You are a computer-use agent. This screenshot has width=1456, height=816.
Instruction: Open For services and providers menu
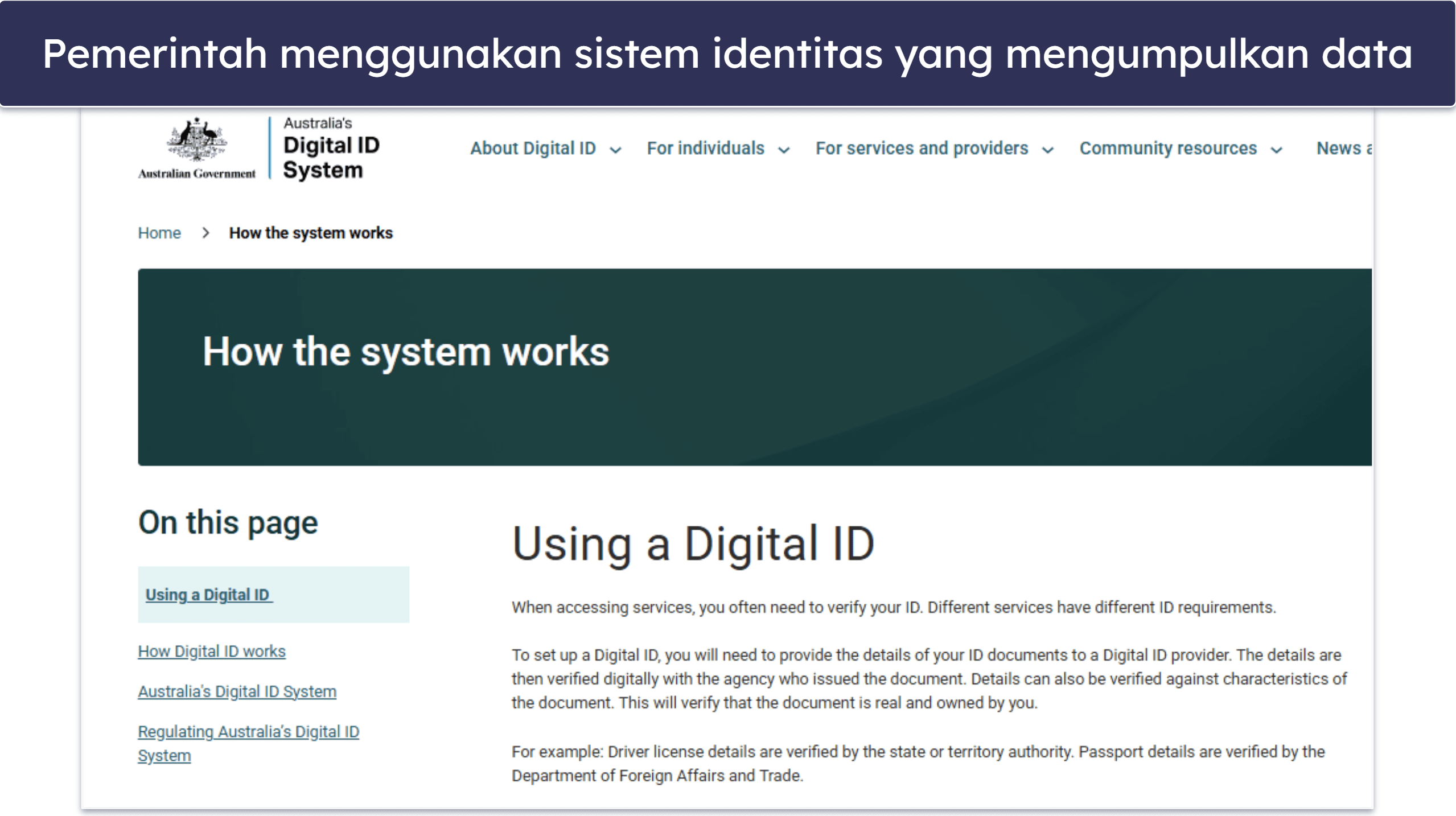[922, 149]
